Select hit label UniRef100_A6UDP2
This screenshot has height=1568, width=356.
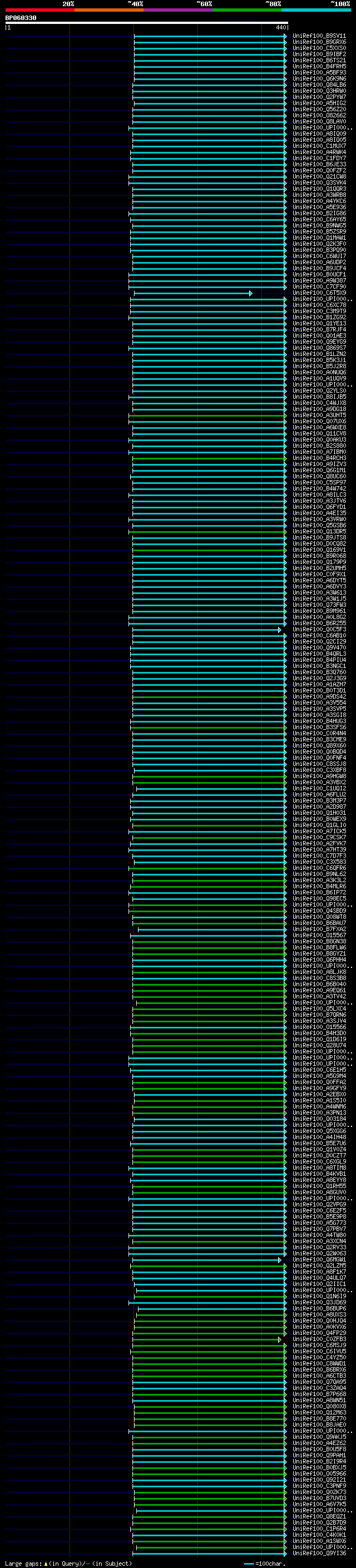319,263
